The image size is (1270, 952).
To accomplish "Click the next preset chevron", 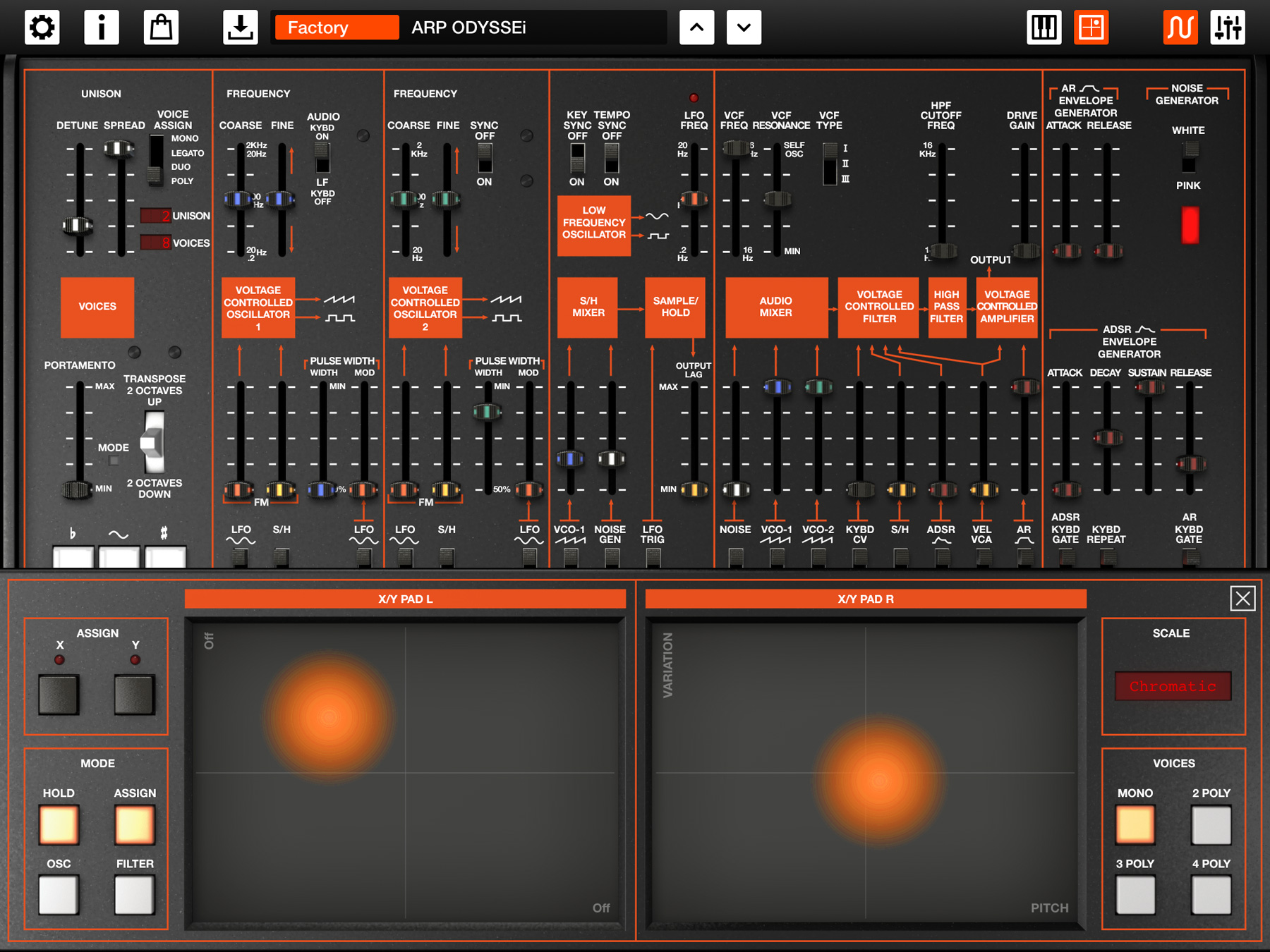I will click(743, 27).
